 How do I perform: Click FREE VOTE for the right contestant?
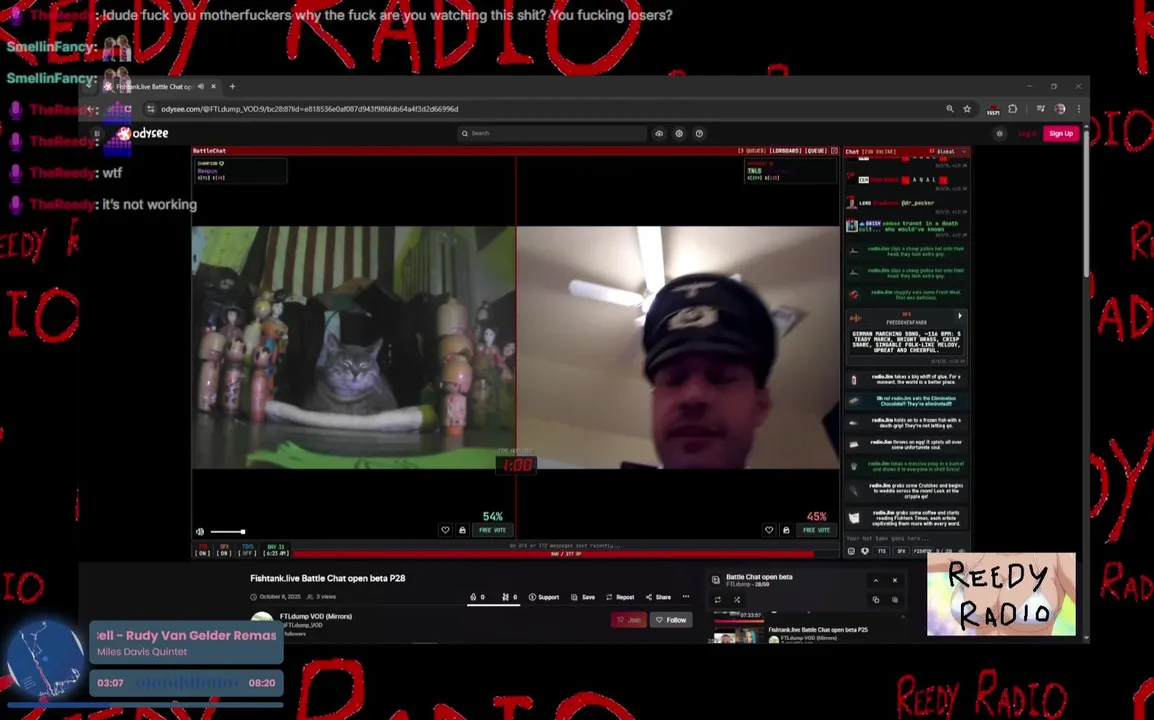[x=816, y=530]
